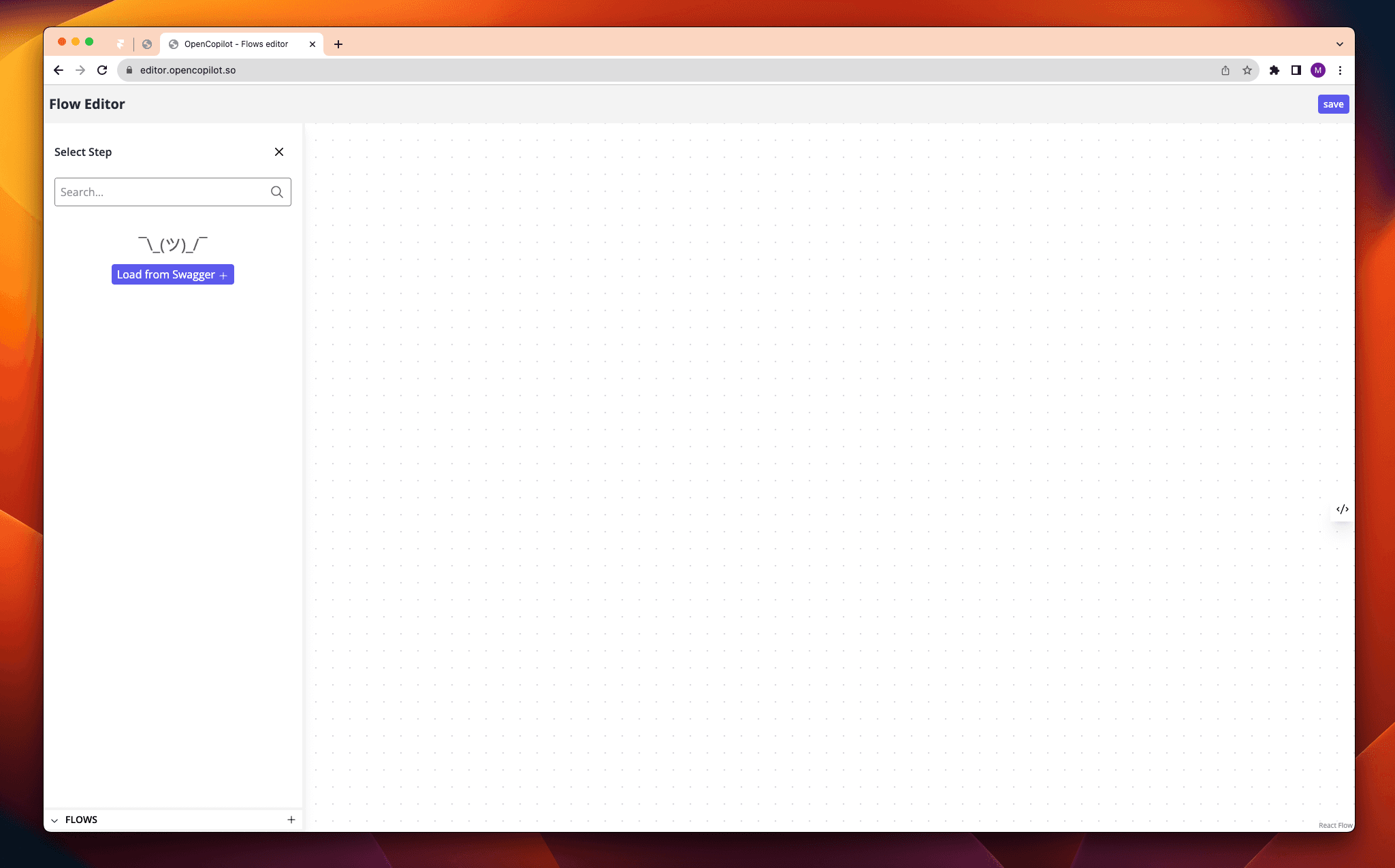The height and width of the screenshot is (868, 1395).
Task: Save the flow
Action: (x=1332, y=104)
